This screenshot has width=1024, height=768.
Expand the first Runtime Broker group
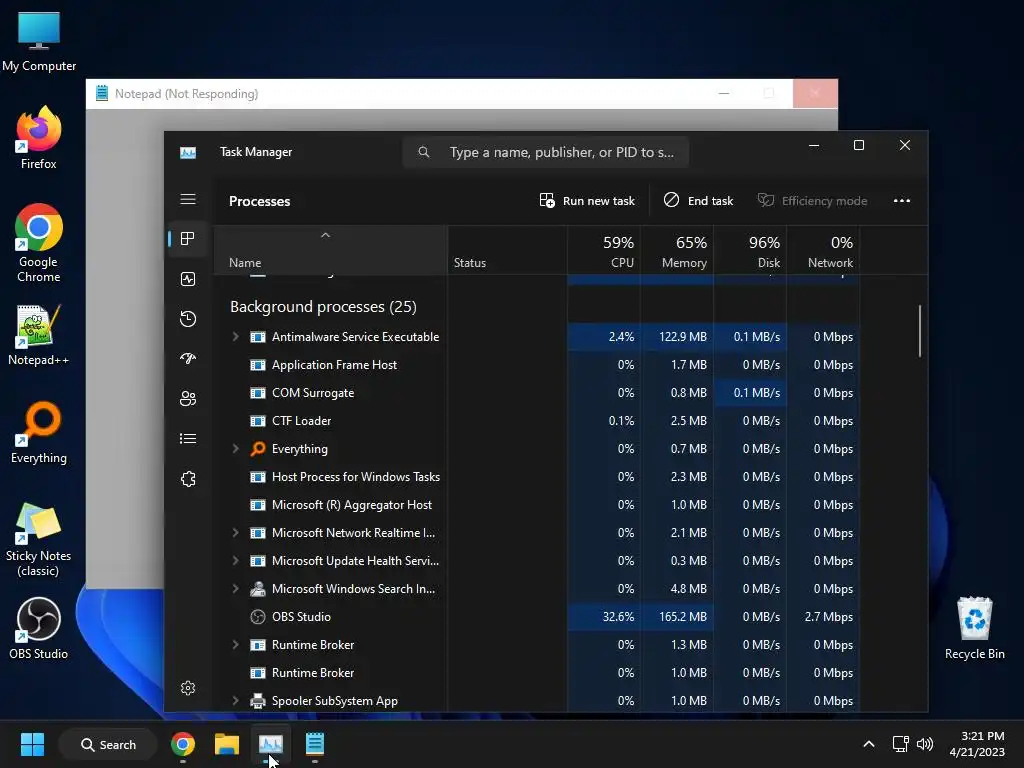click(x=236, y=645)
